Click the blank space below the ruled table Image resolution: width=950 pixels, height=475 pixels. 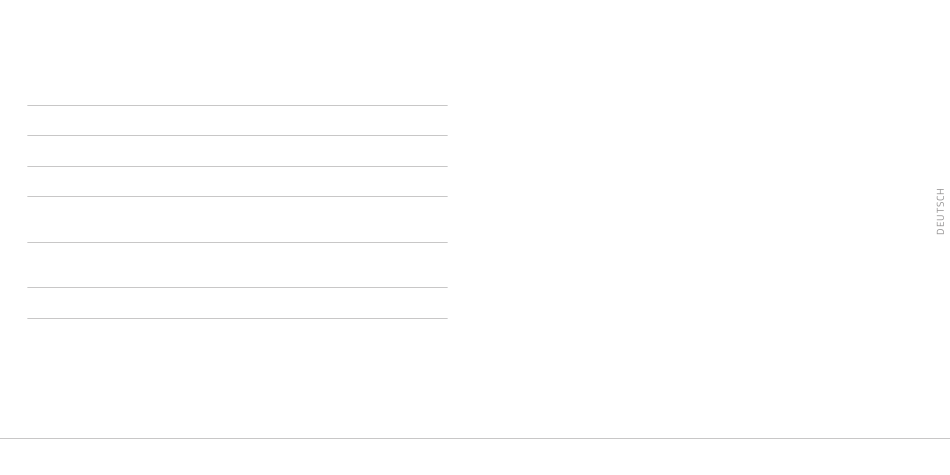click(238, 378)
